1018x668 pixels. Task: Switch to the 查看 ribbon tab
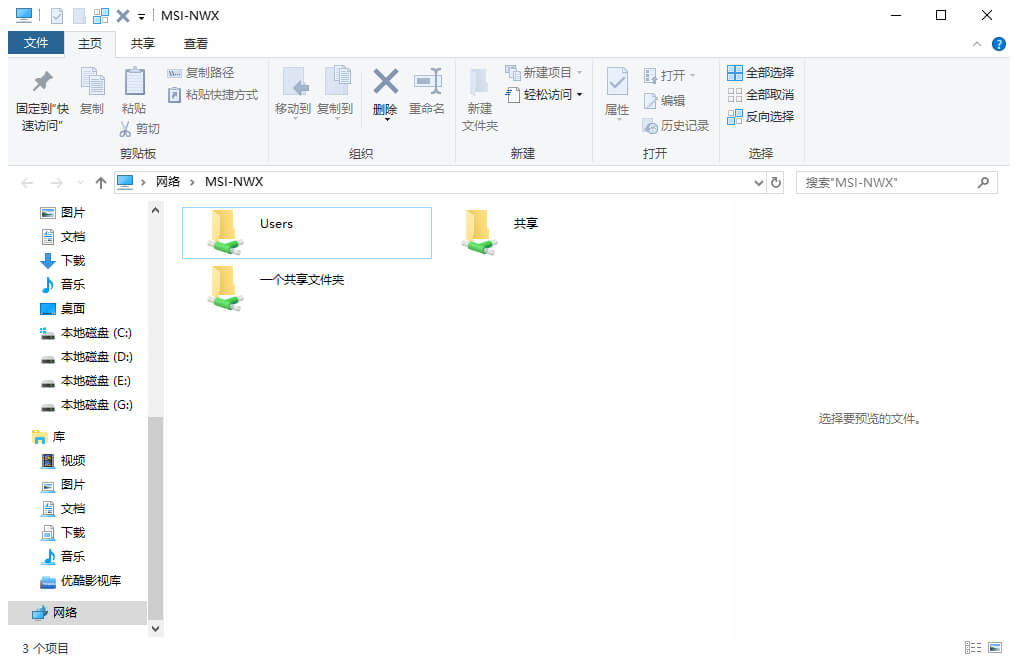196,43
